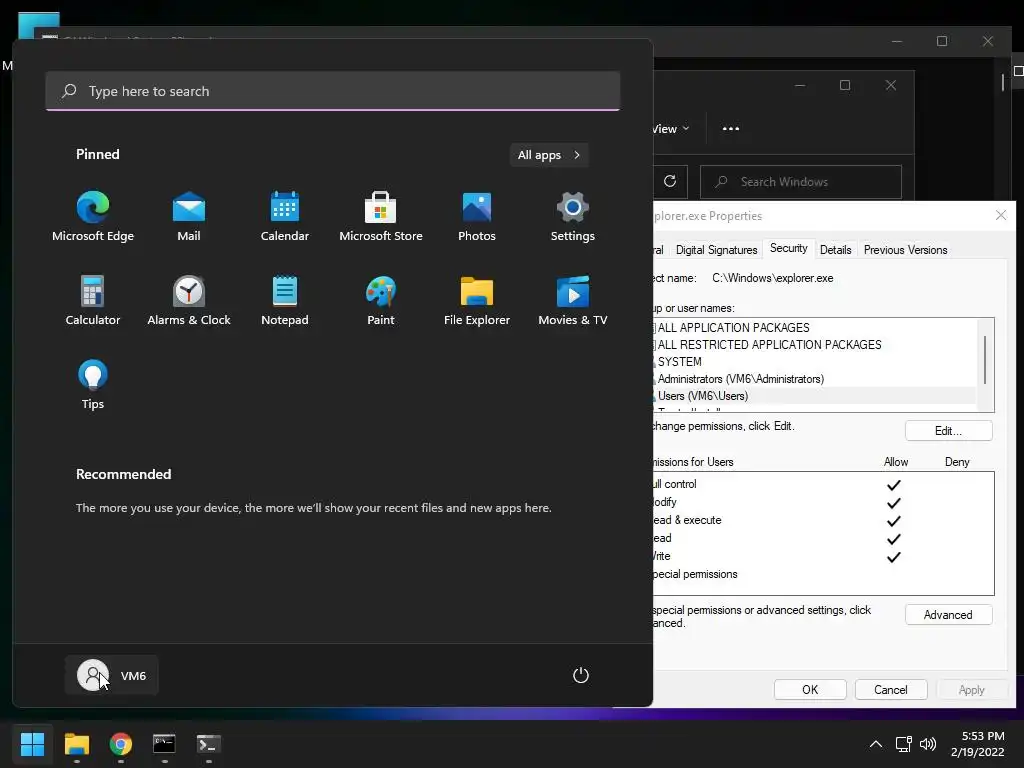Open the volume control in tray

point(927,744)
